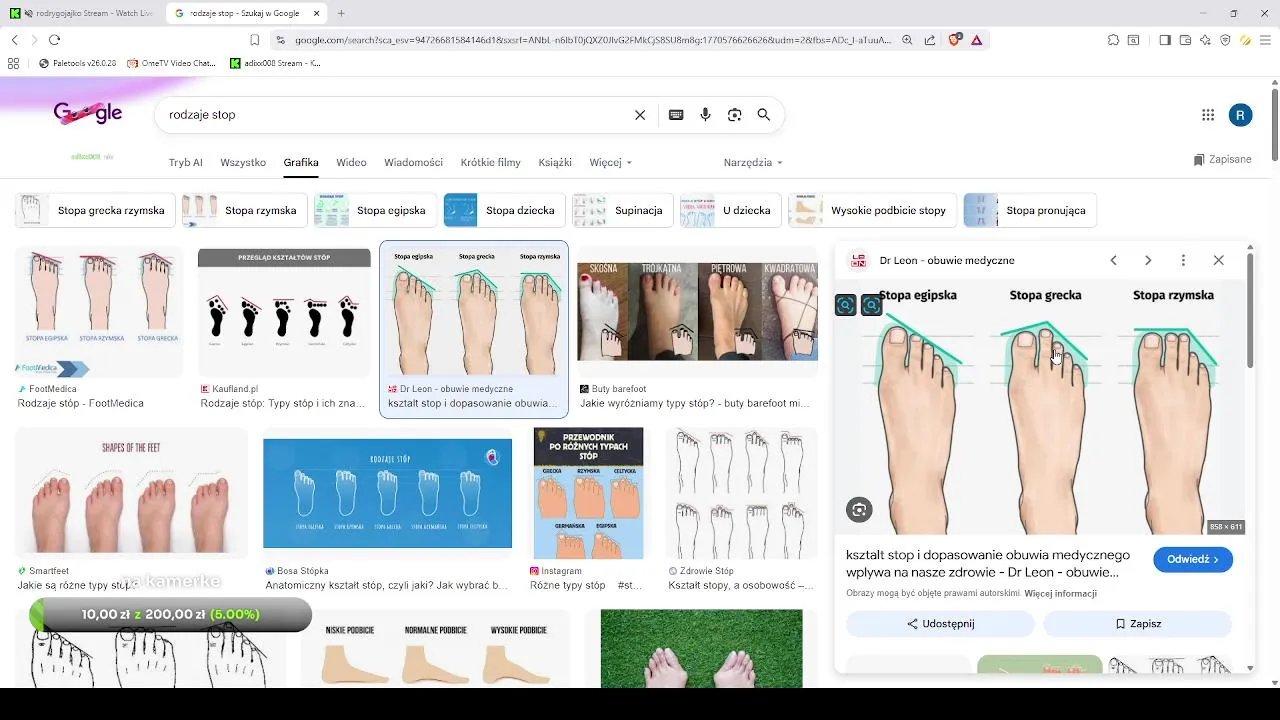Switch to the Tryb AI tab
Image resolution: width=1280 pixels, height=720 pixels.
[x=185, y=162]
